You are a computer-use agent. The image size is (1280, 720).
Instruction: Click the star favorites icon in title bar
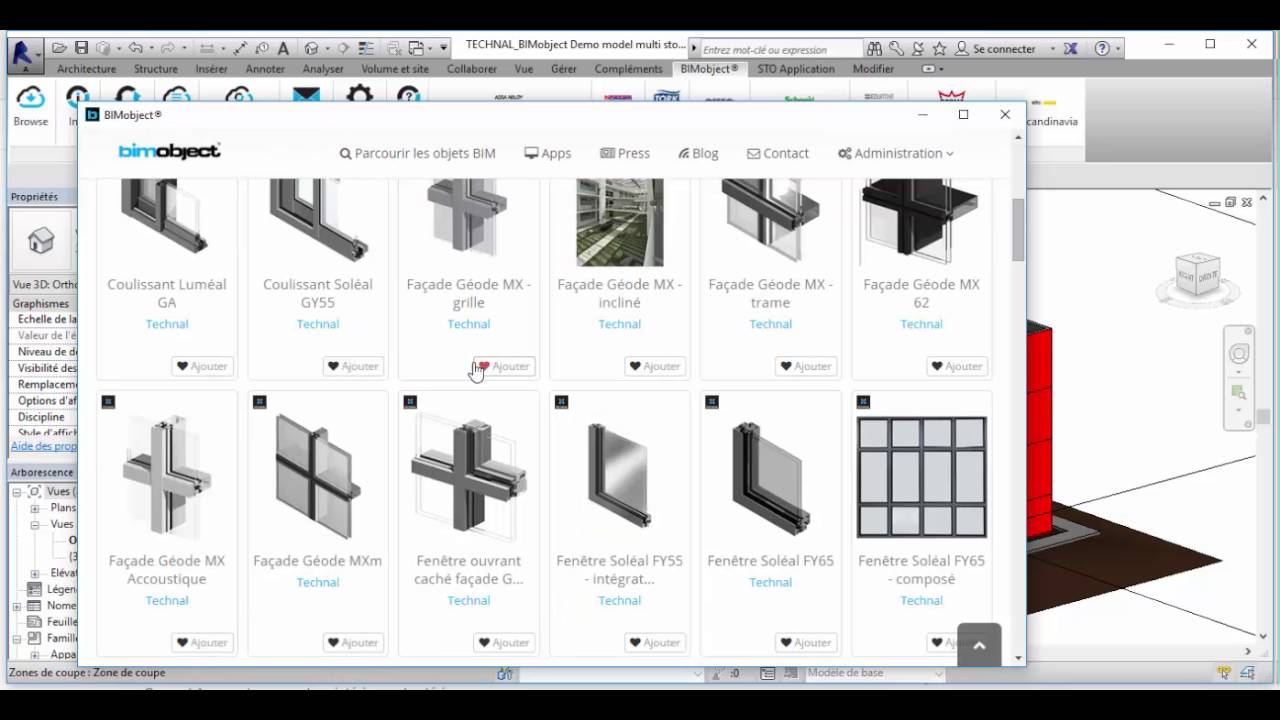click(939, 48)
